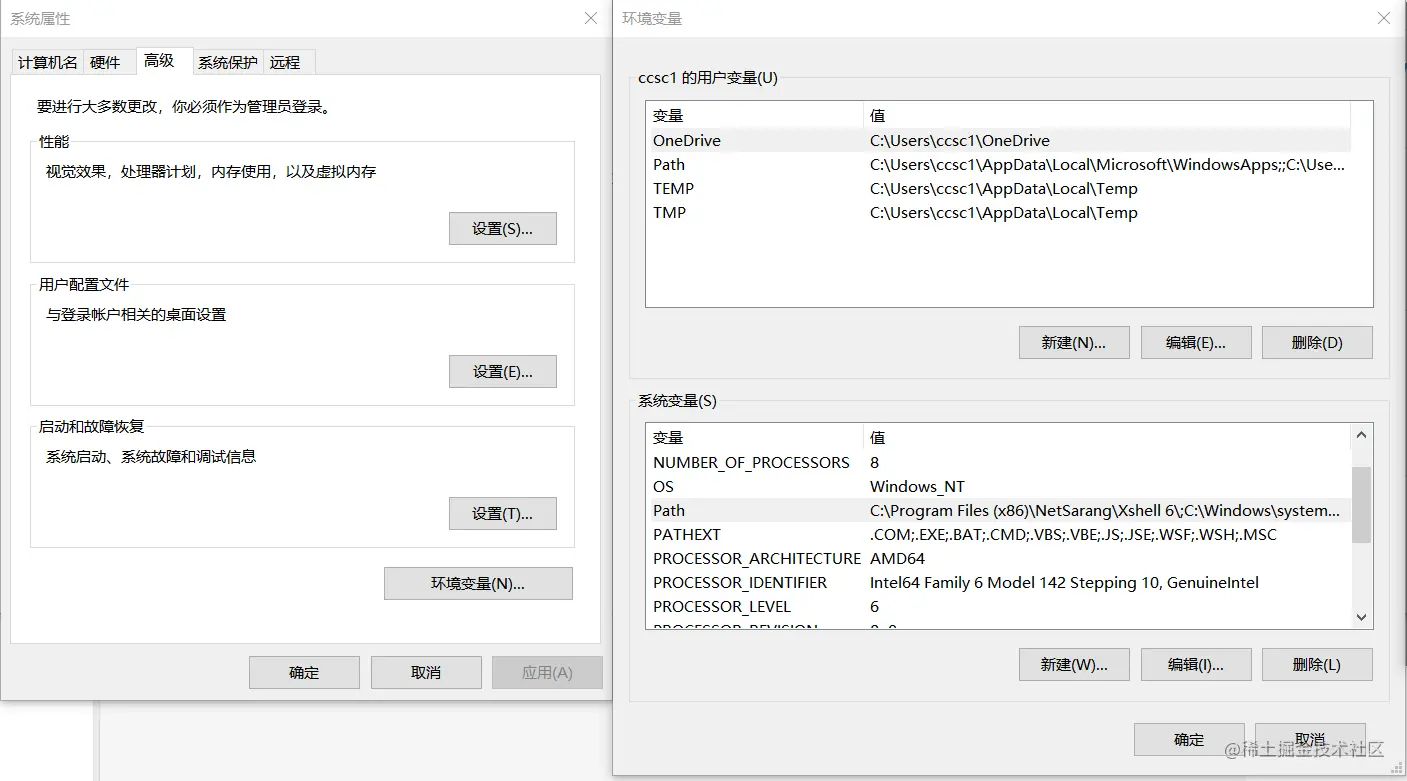Viewport: 1407px width, 781px height.
Task: Click the Windows_NT value cell
Action: (918, 486)
